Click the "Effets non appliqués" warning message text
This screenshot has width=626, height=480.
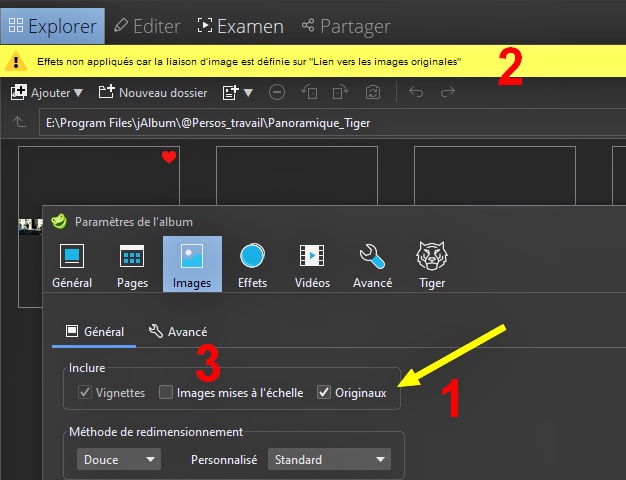(249, 62)
